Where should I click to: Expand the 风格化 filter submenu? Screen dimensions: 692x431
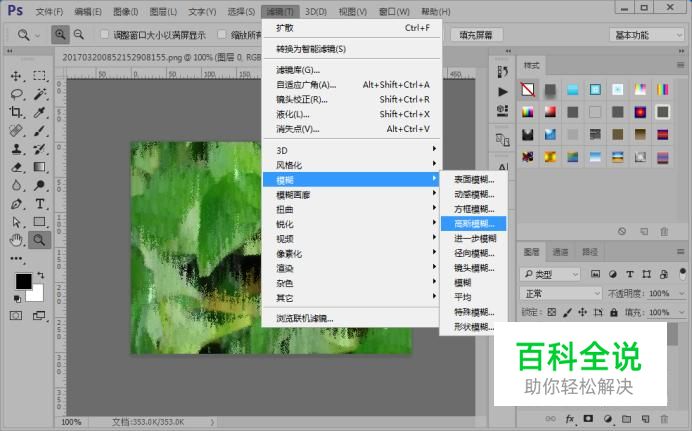tap(351, 165)
